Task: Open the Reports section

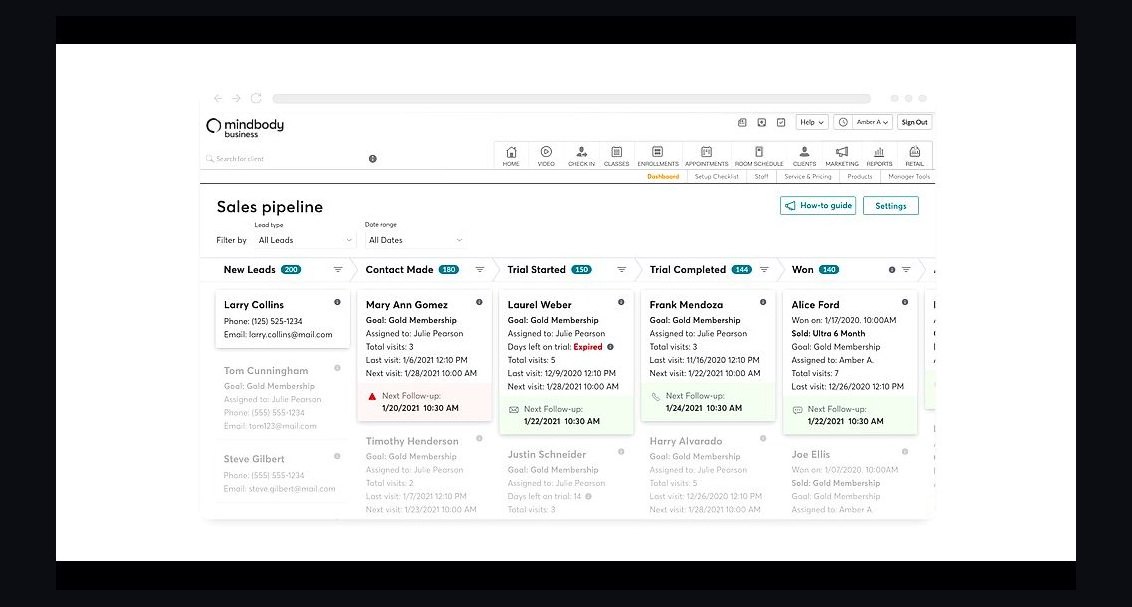Action: [879, 156]
